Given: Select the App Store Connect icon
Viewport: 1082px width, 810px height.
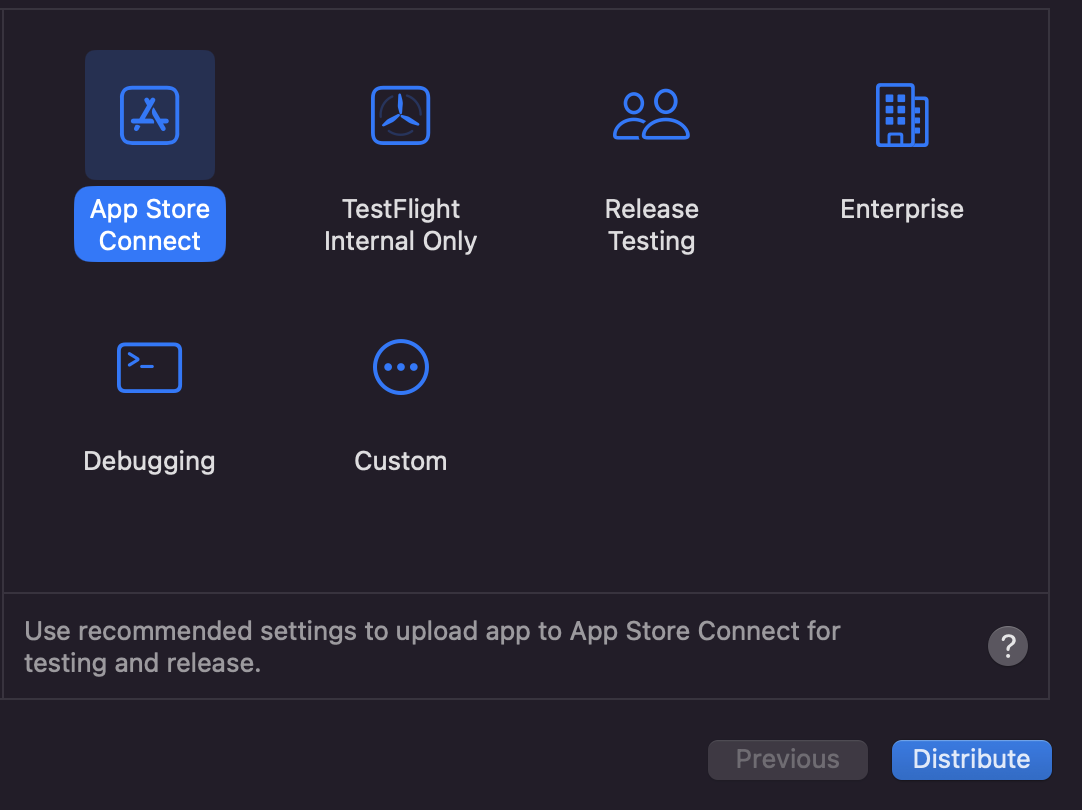Looking at the screenshot, I should tap(150, 115).
